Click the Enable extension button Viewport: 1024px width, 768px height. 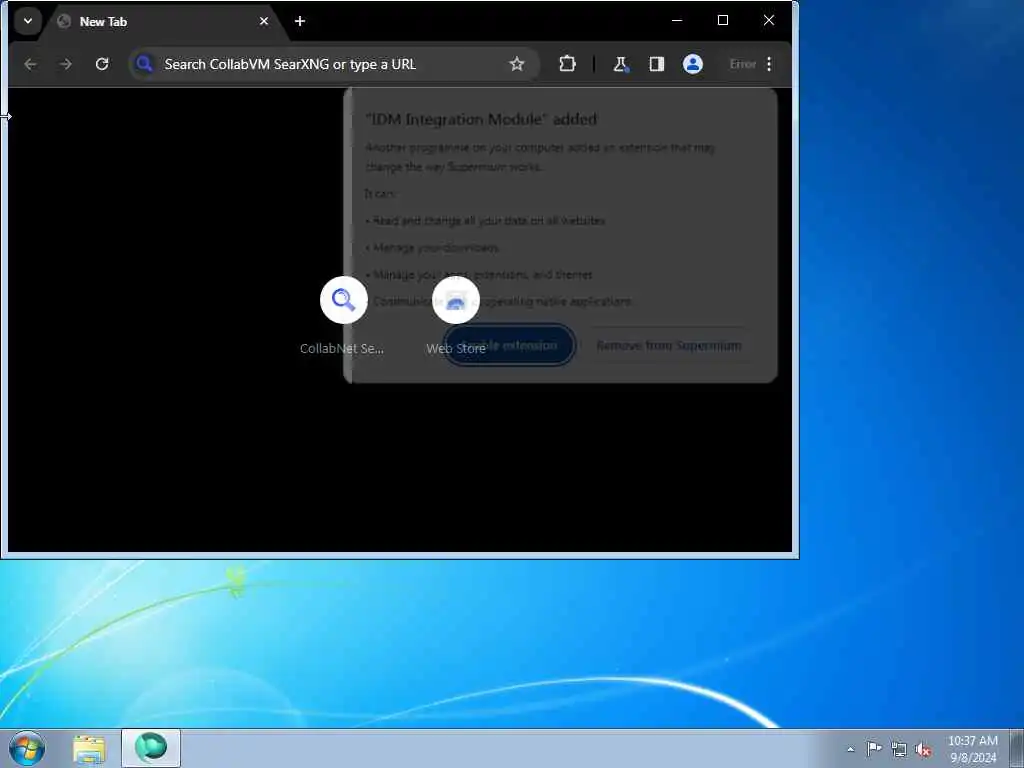(509, 345)
